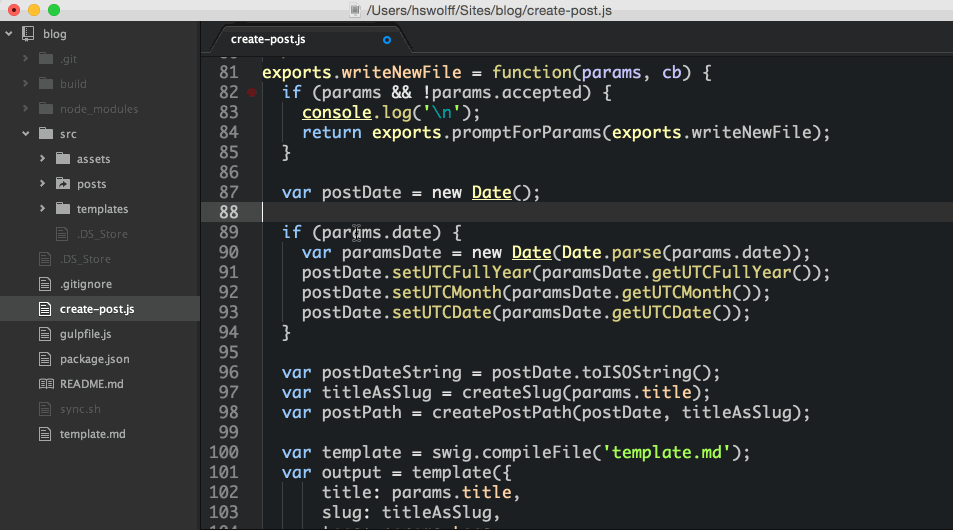
Task: Open template.md in the sidebar
Action: (x=92, y=434)
